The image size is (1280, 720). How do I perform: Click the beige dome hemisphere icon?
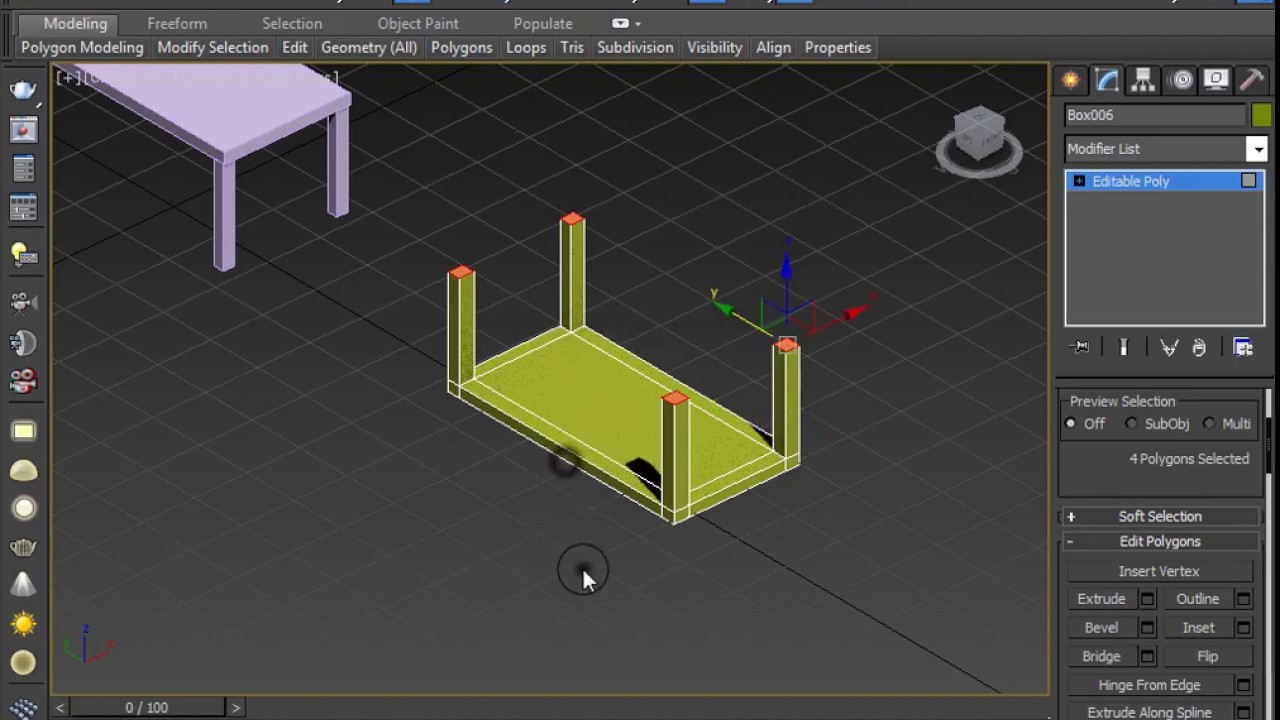[23, 470]
